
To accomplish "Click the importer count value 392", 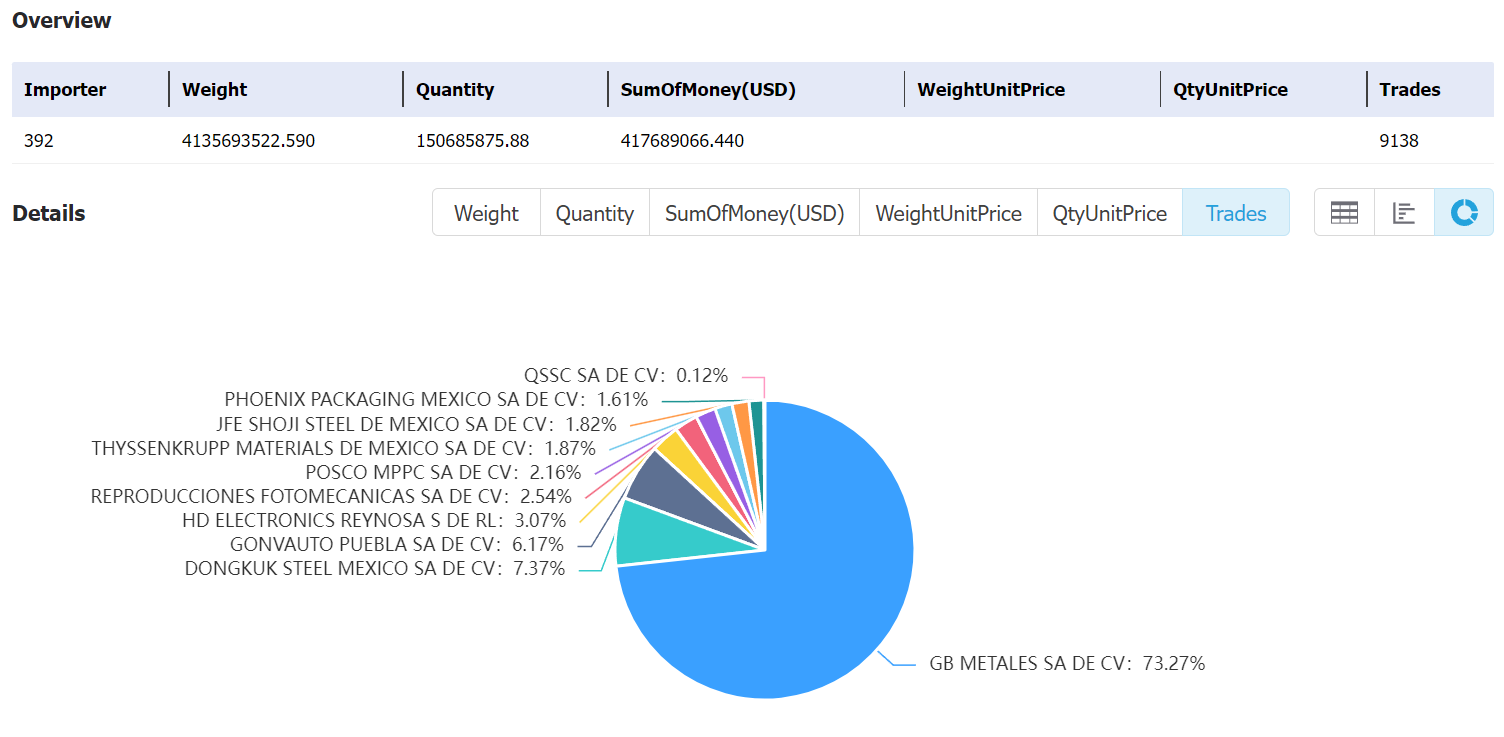I will (x=39, y=141).
